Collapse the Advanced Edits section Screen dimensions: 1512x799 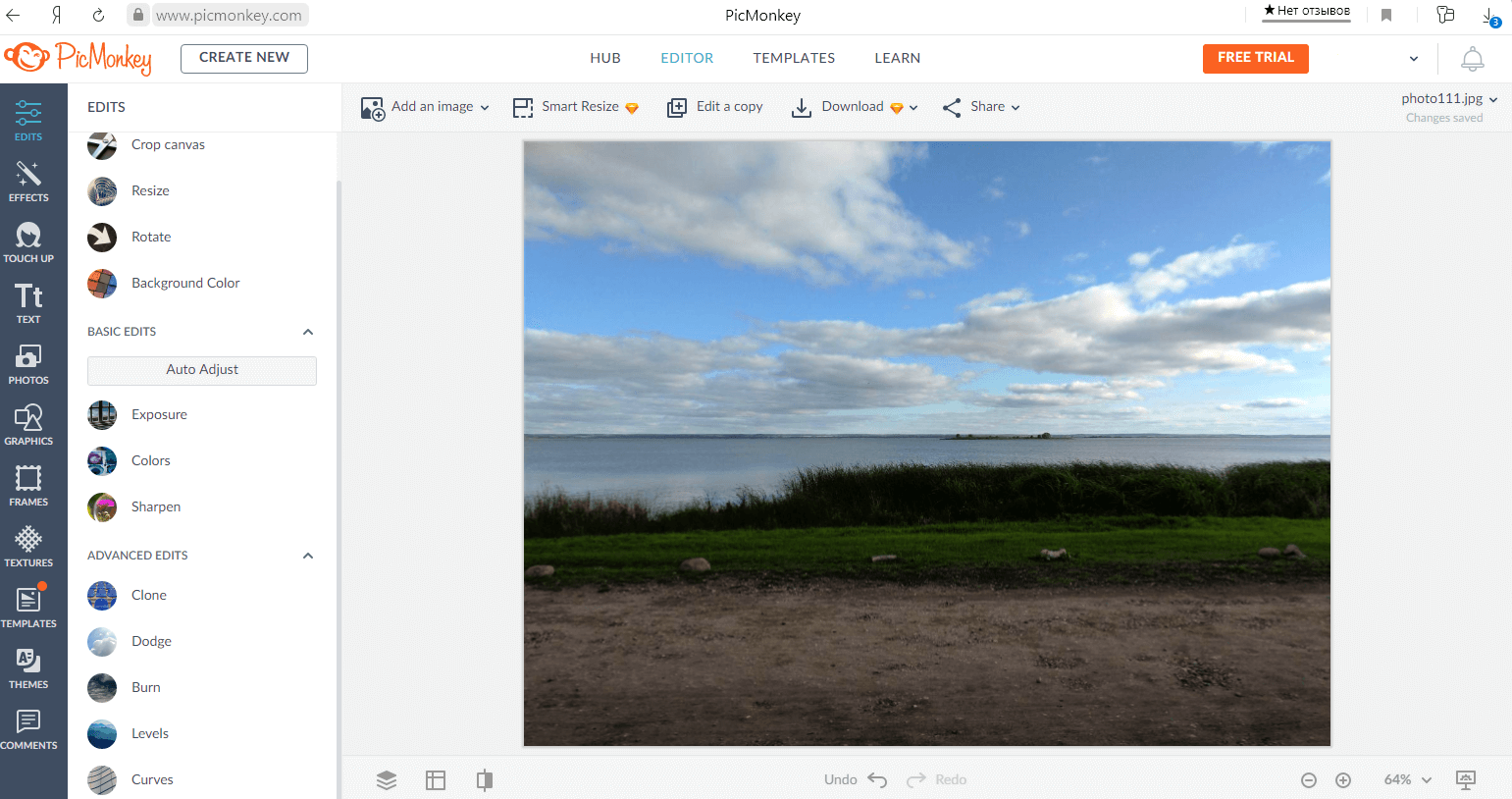pyautogui.click(x=308, y=556)
